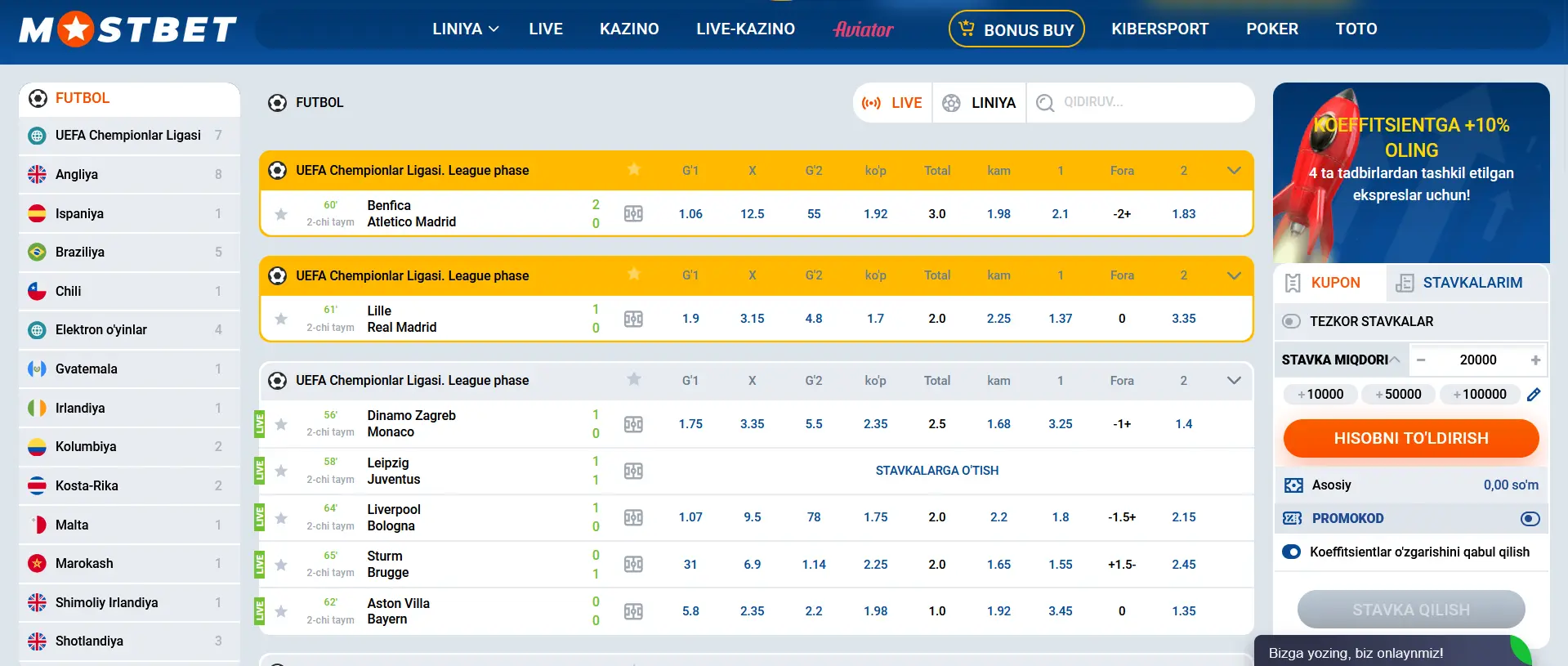Click HISOBNI TO'LDIRISH button
This screenshot has height=666, width=1568.
point(1411,438)
